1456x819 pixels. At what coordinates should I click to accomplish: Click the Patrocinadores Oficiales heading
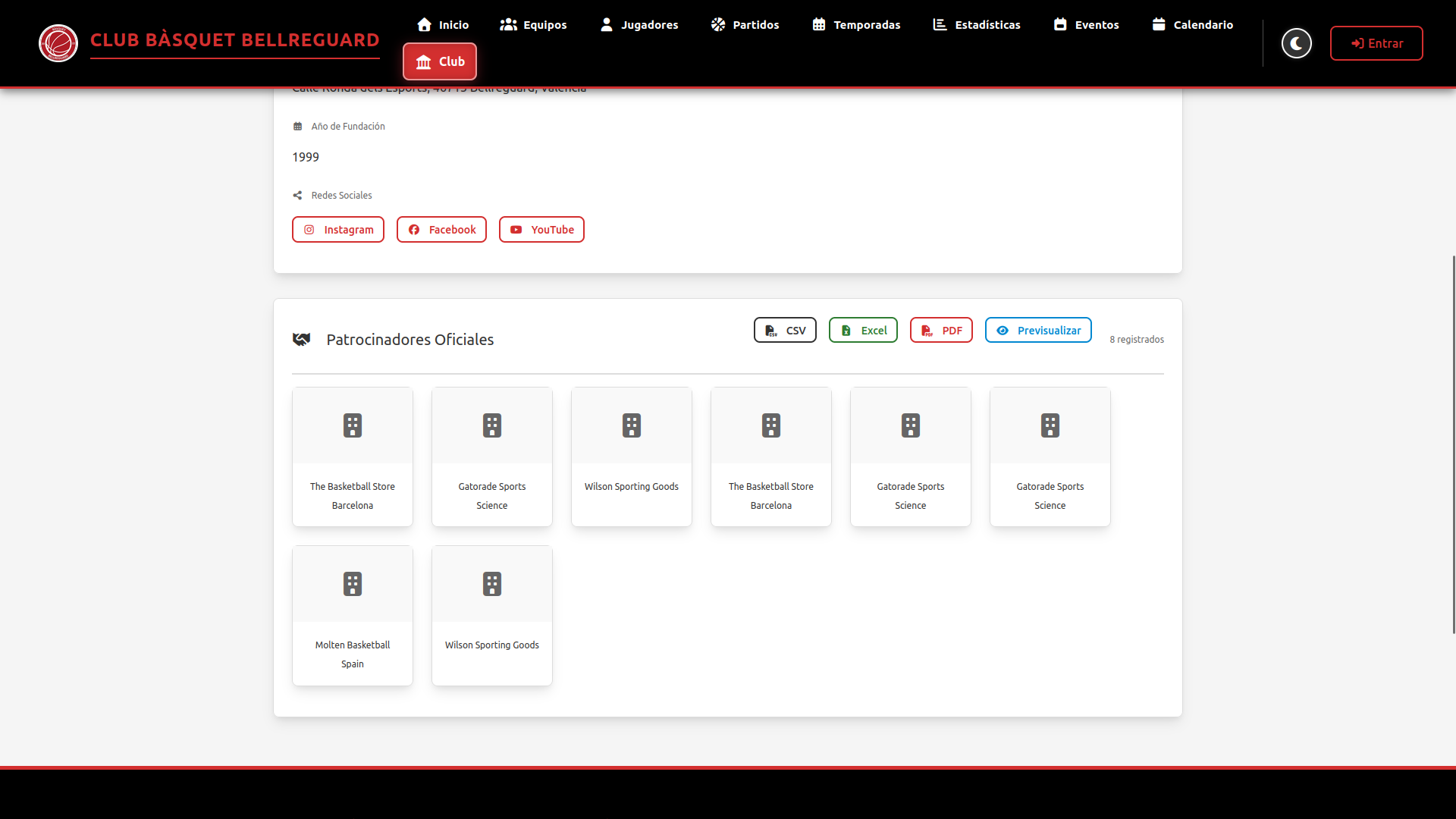coord(410,340)
